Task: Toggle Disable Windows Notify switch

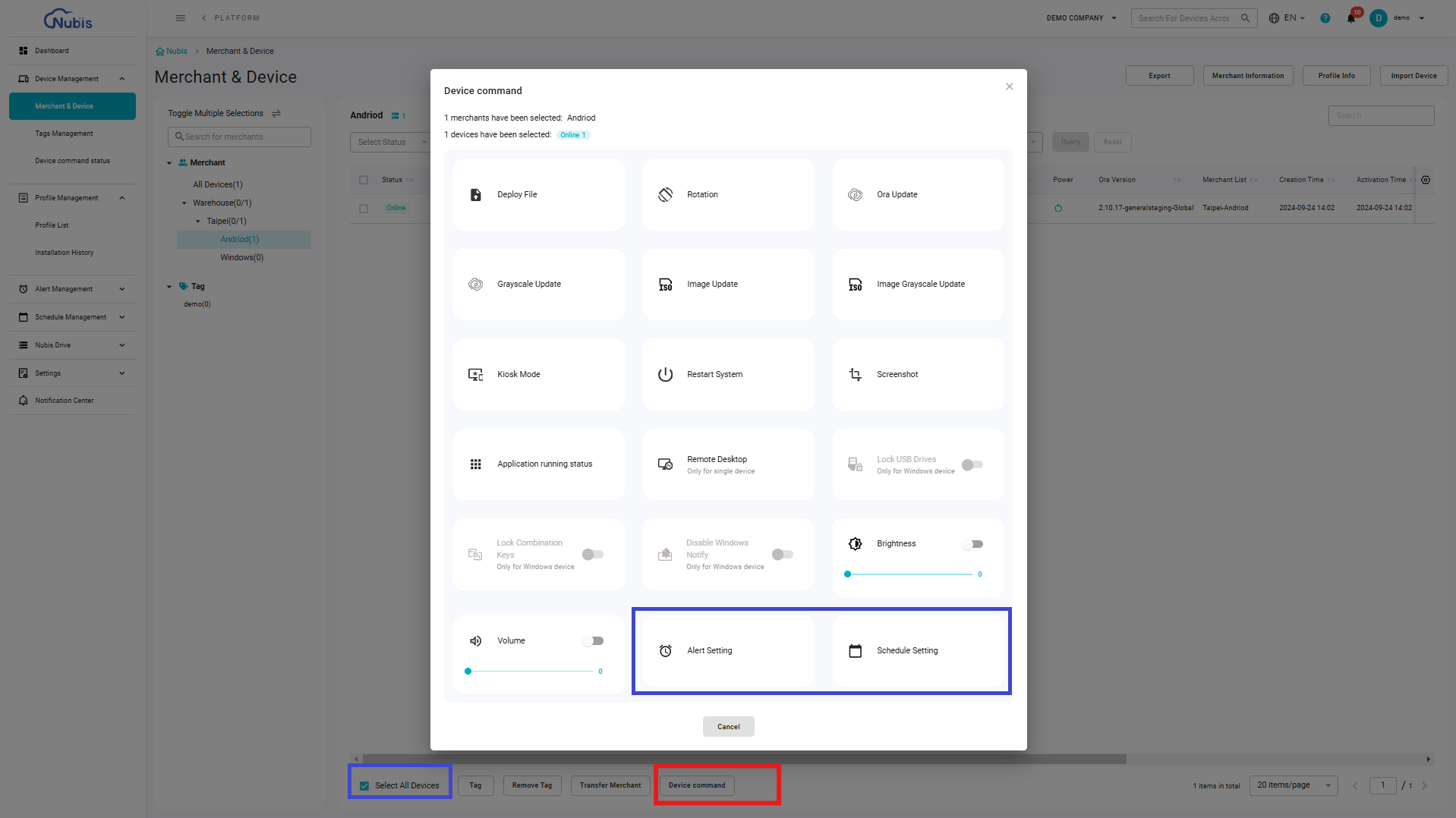Action: [783, 555]
